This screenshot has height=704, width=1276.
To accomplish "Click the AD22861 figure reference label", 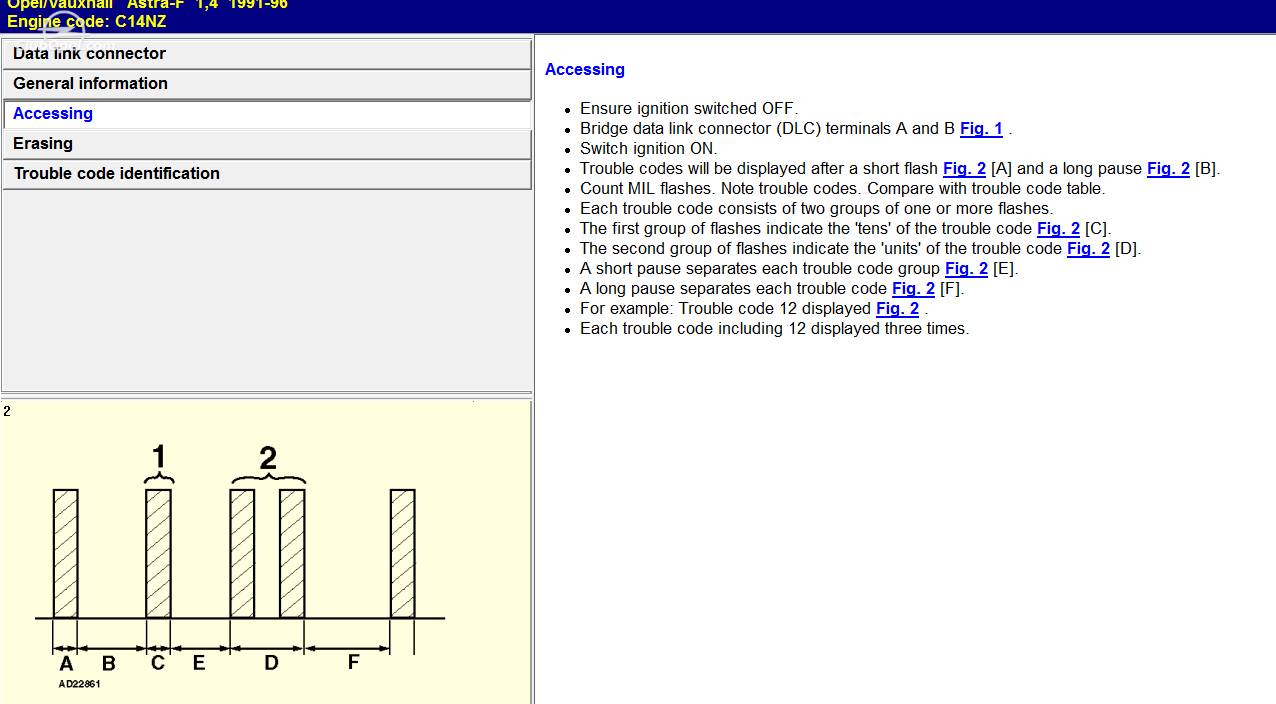I will [x=79, y=684].
